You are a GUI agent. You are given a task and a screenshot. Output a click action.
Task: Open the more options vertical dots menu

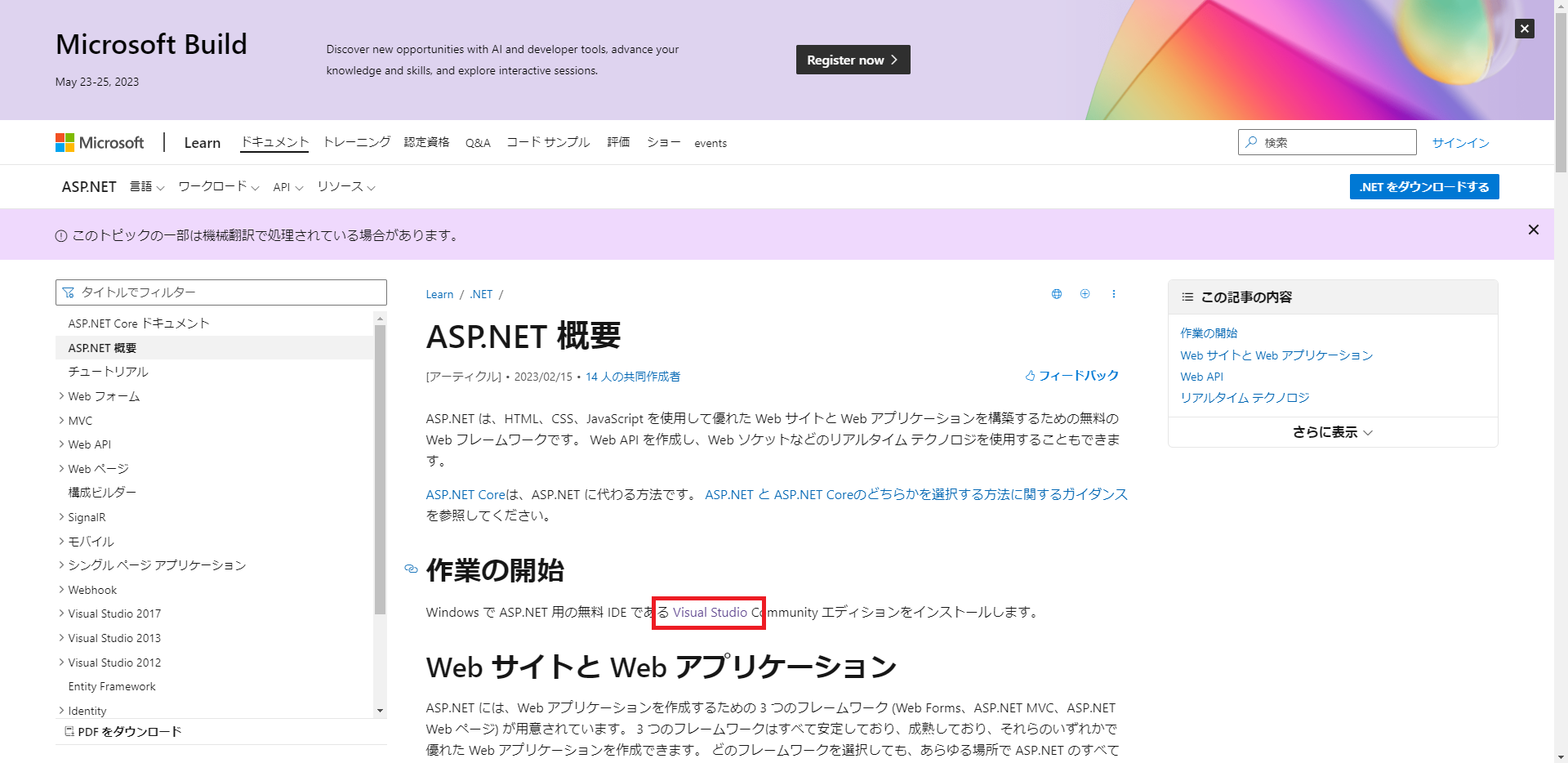[x=1113, y=294]
